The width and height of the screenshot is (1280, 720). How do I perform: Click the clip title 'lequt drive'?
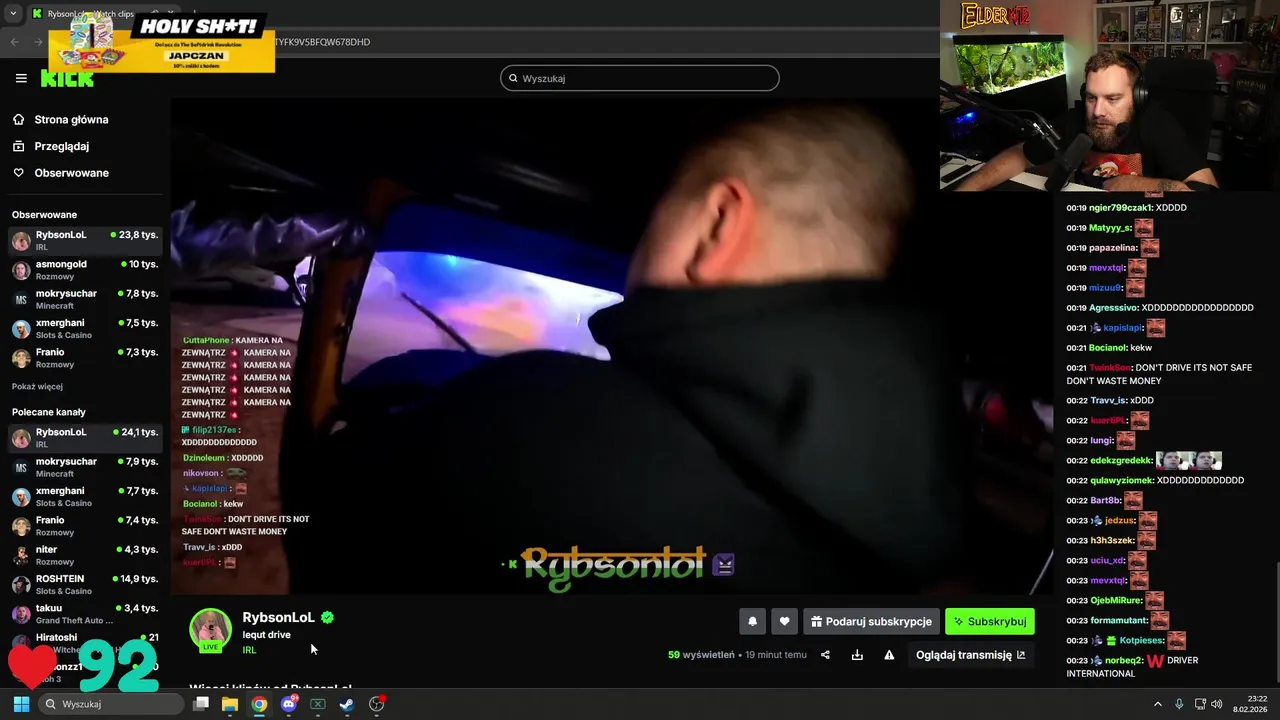pyautogui.click(x=266, y=635)
